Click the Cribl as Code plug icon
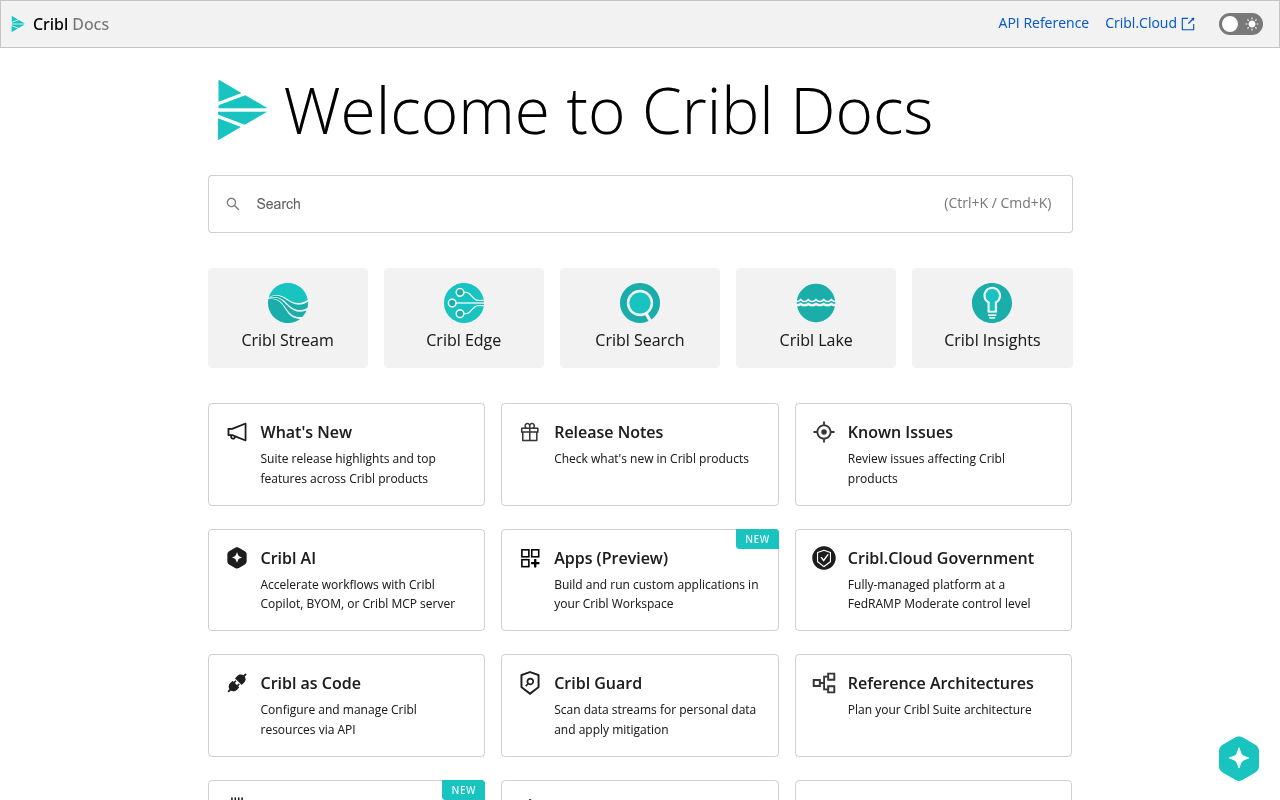Image resolution: width=1280 pixels, height=800 pixels. pos(237,683)
